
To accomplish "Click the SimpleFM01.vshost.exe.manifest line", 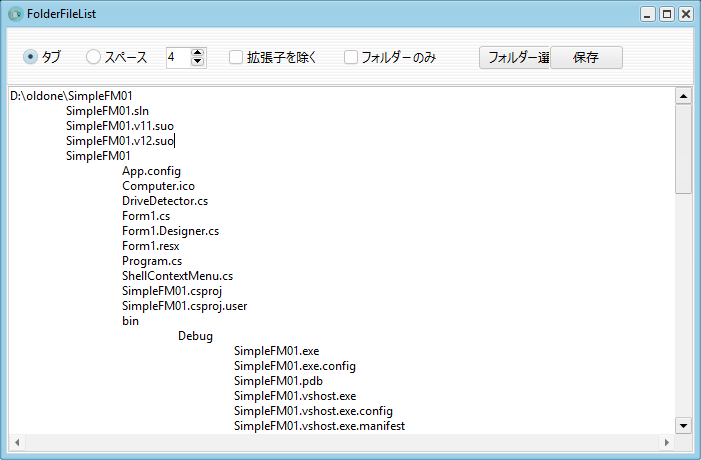I will (x=319, y=426).
